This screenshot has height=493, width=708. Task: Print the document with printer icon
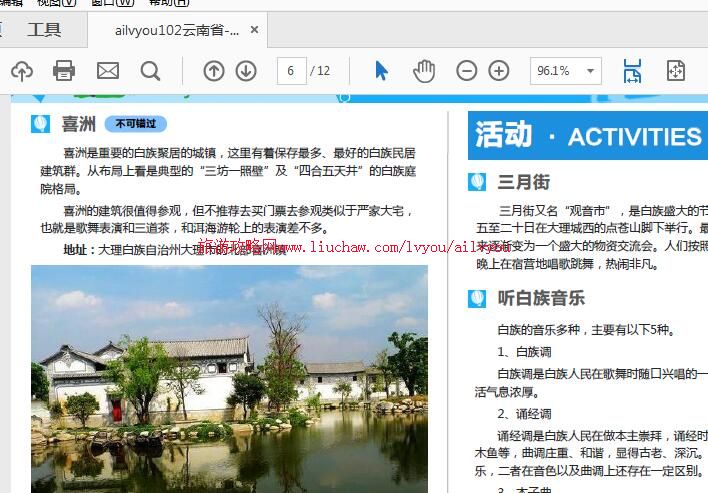pyautogui.click(x=64, y=70)
